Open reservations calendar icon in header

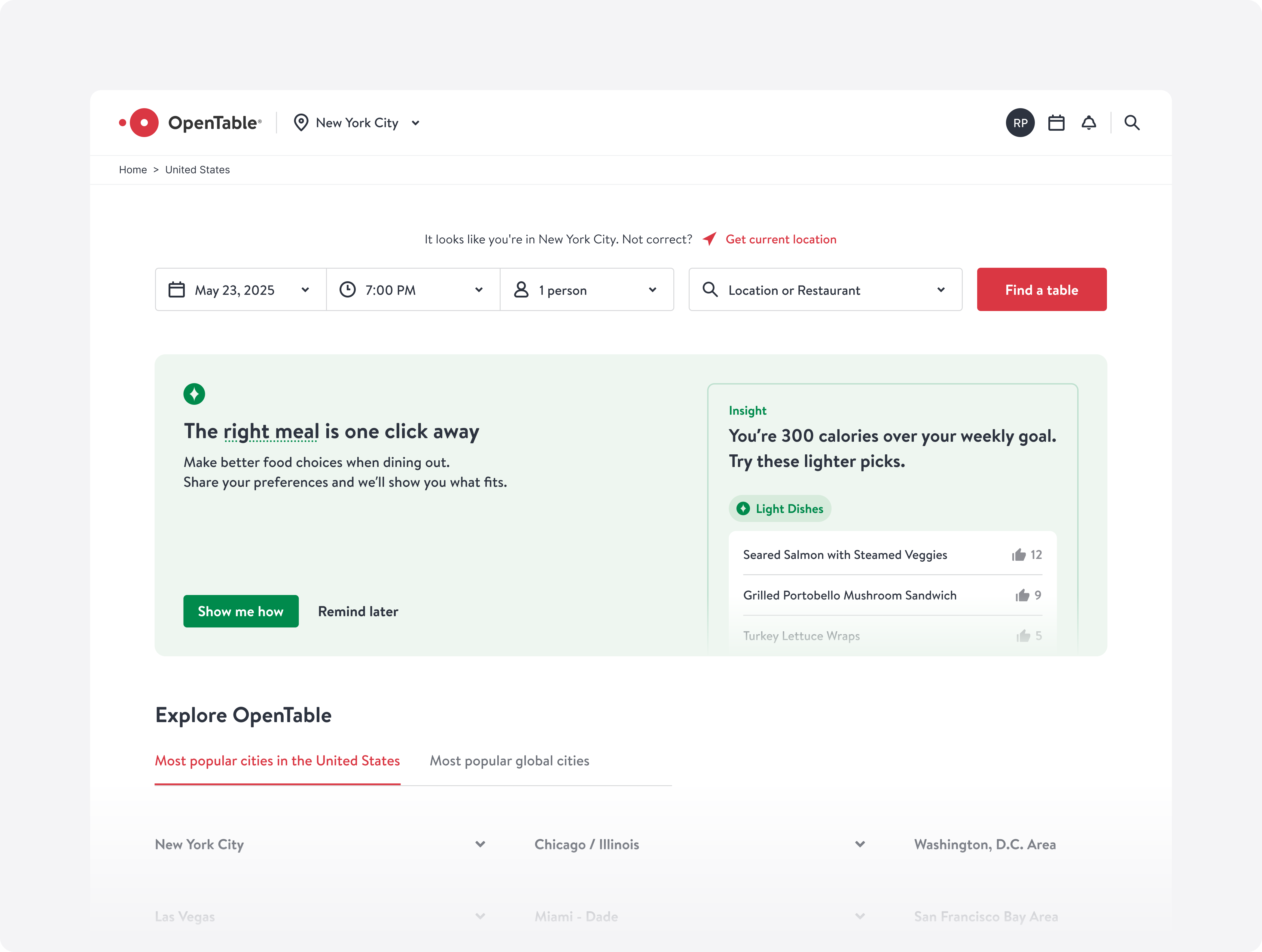click(x=1056, y=123)
